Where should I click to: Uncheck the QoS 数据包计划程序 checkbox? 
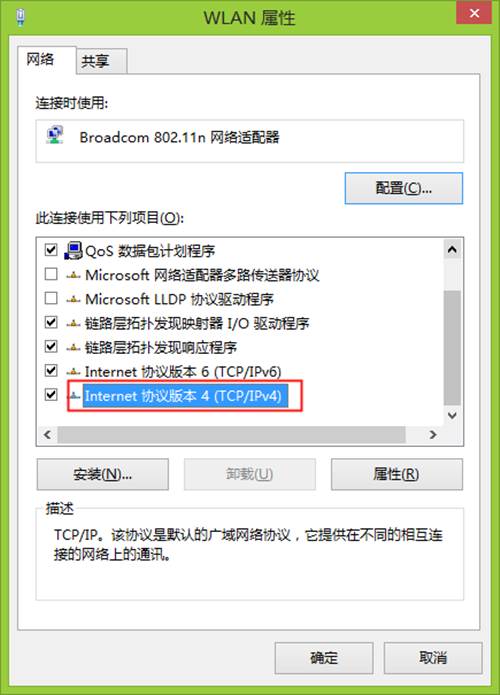[x=51, y=250]
